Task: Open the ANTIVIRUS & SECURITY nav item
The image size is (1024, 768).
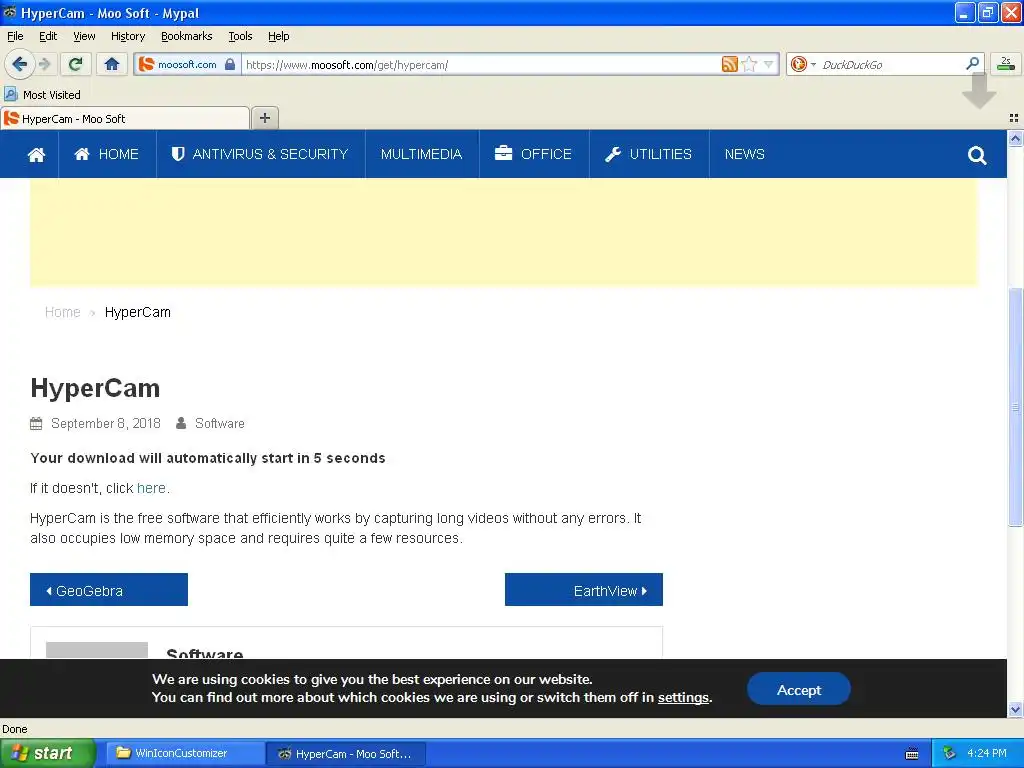Action: tap(260, 154)
